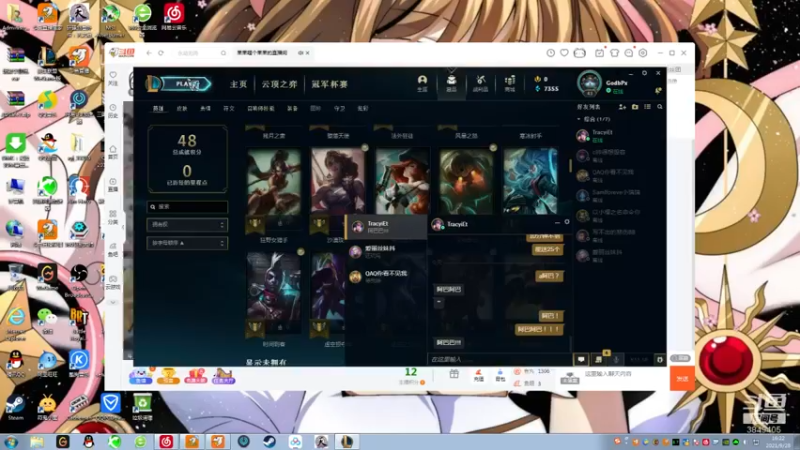Screen dimensions: 800x450
Task: Minimize the TracyiEt chat window
Action: (x=557, y=222)
